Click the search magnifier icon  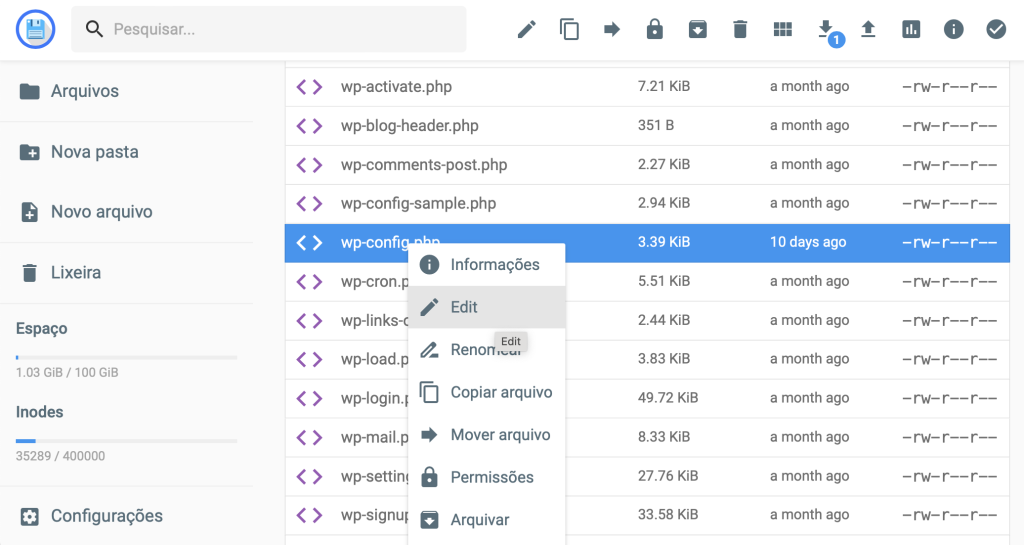95,29
